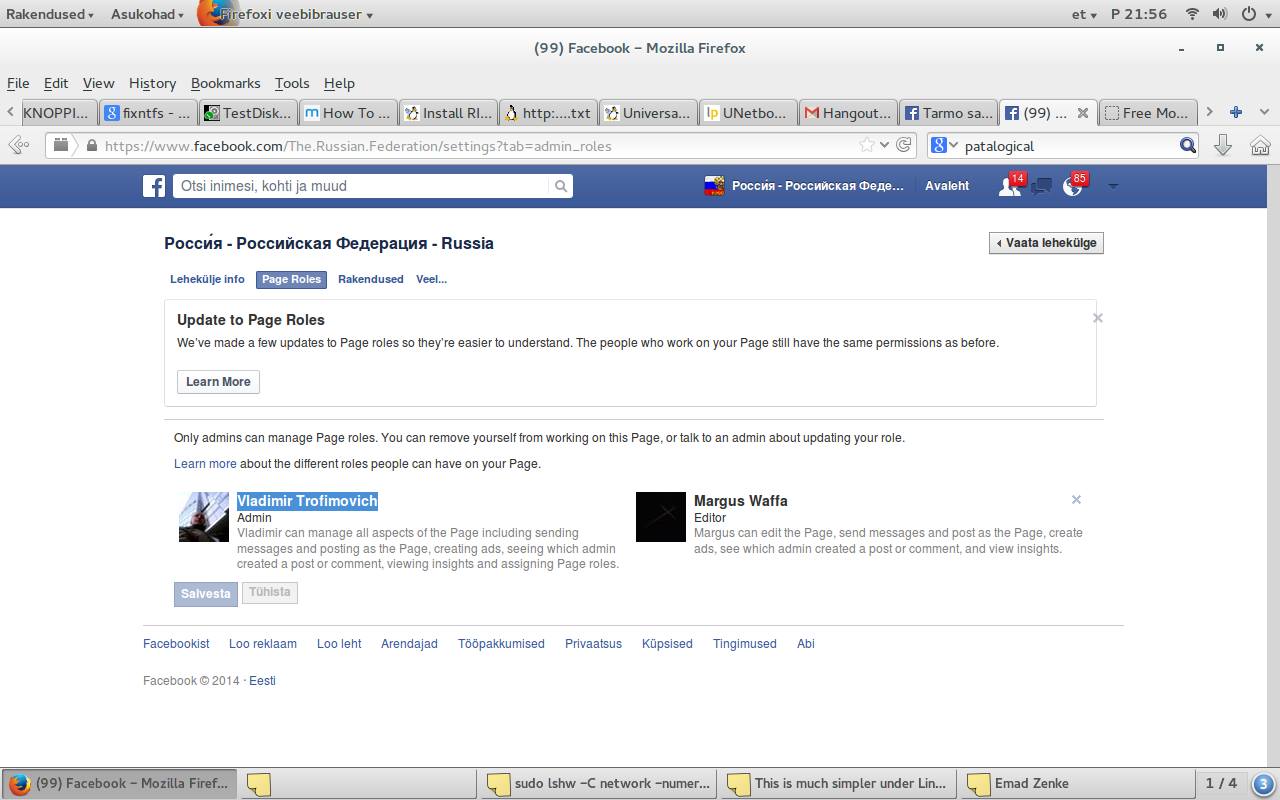
Task: Click Salvesta save button
Action: (x=206, y=594)
